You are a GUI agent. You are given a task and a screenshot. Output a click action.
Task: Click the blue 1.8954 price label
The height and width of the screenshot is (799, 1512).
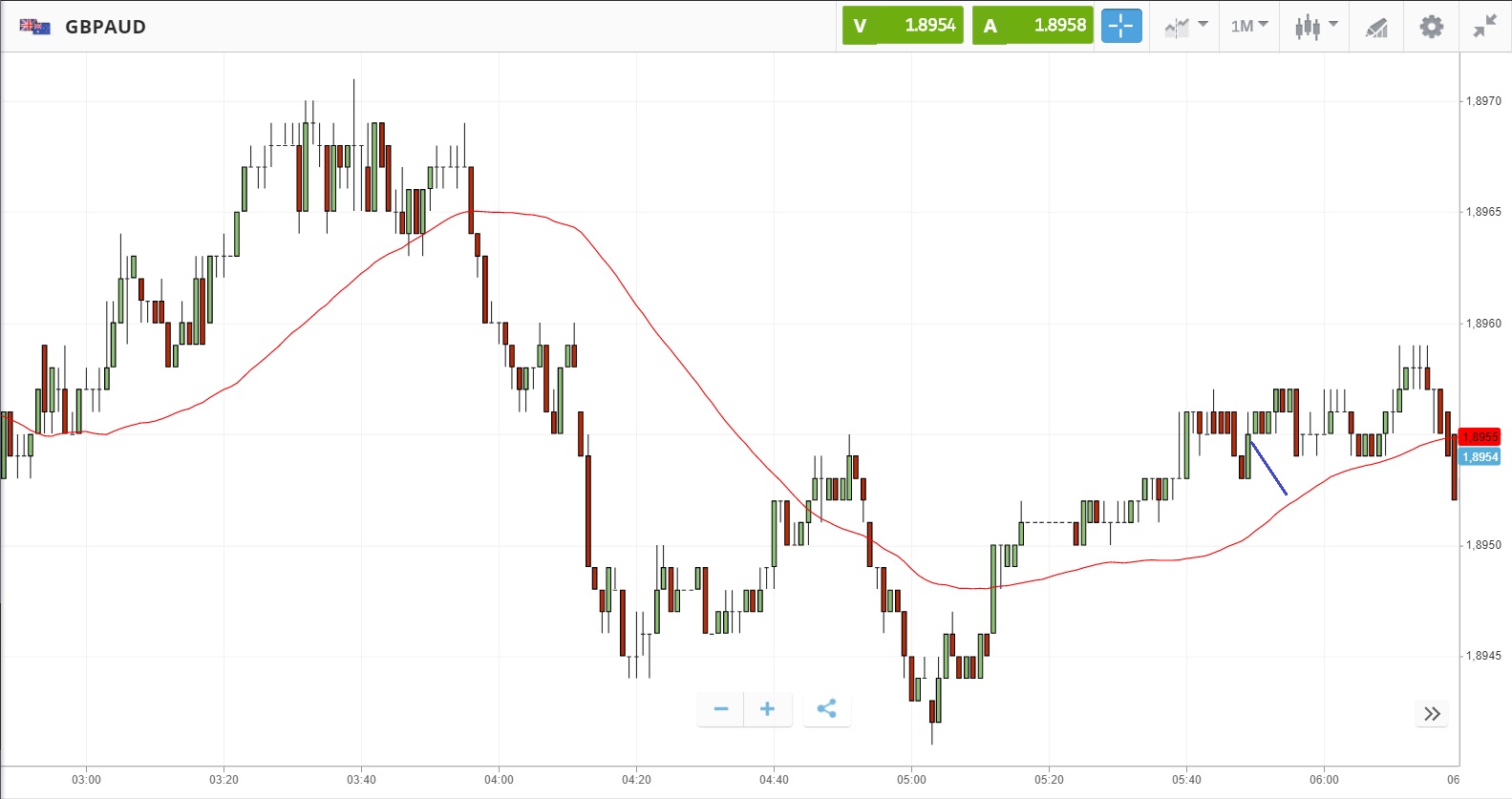click(1480, 457)
